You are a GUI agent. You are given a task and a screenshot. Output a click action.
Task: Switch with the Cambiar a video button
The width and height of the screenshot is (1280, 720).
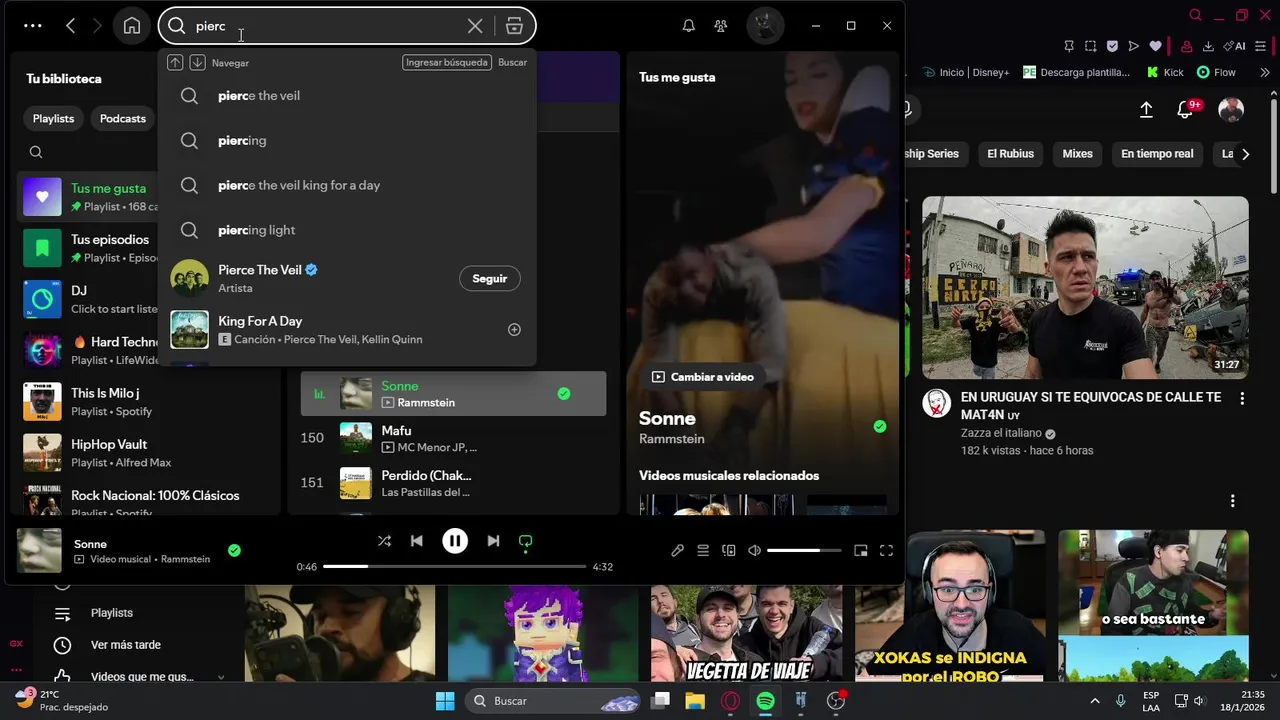(x=703, y=377)
